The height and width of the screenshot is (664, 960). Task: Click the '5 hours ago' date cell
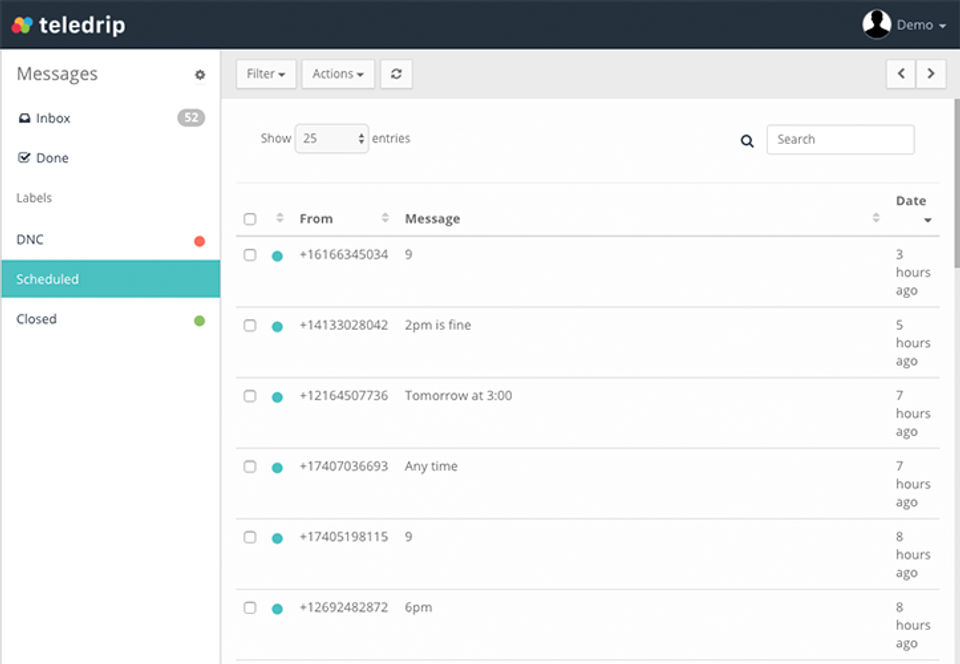click(913, 343)
